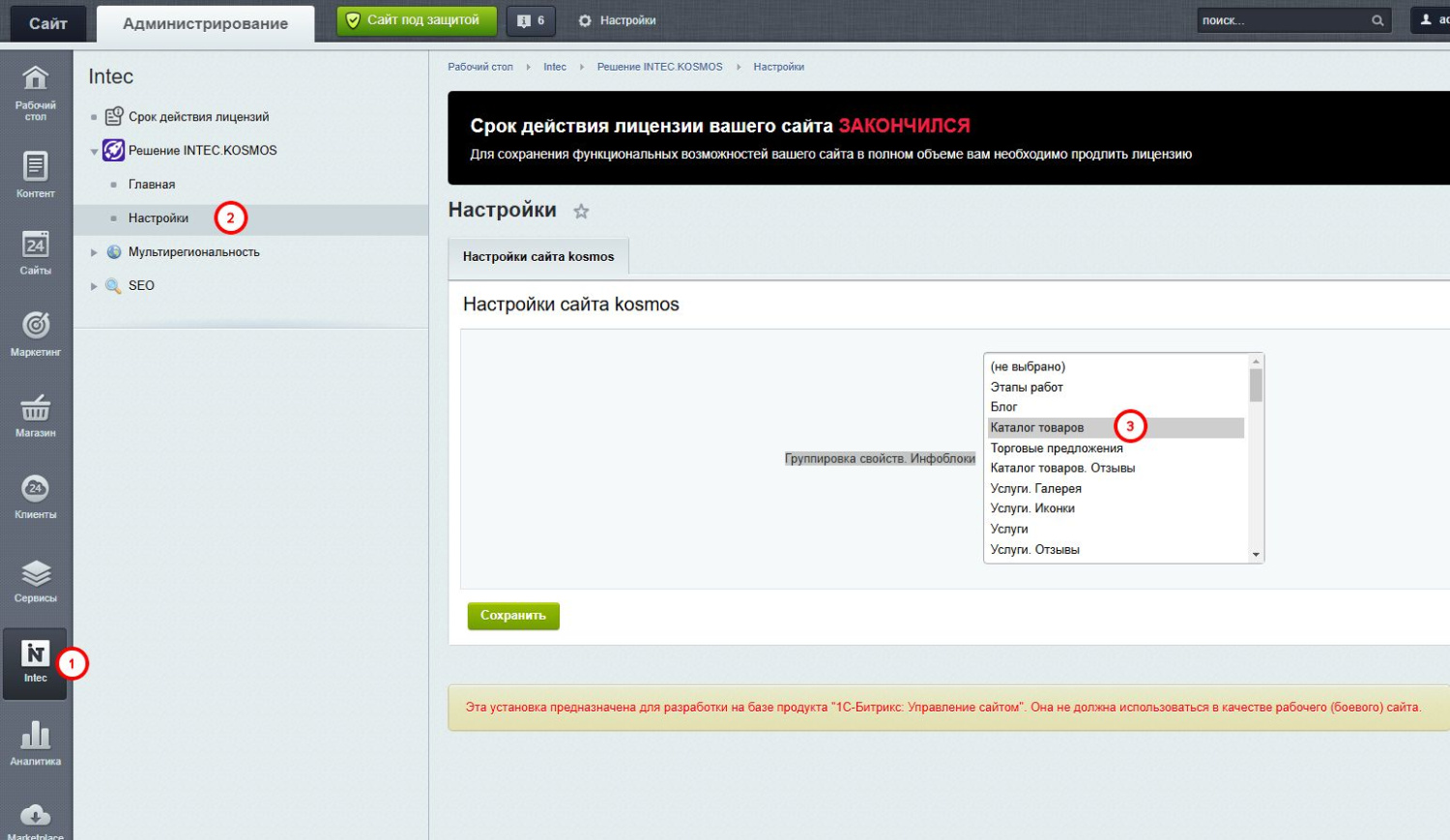Click the listbox scroll down arrow
Screen dimensions: 1450x840
click(1256, 555)
